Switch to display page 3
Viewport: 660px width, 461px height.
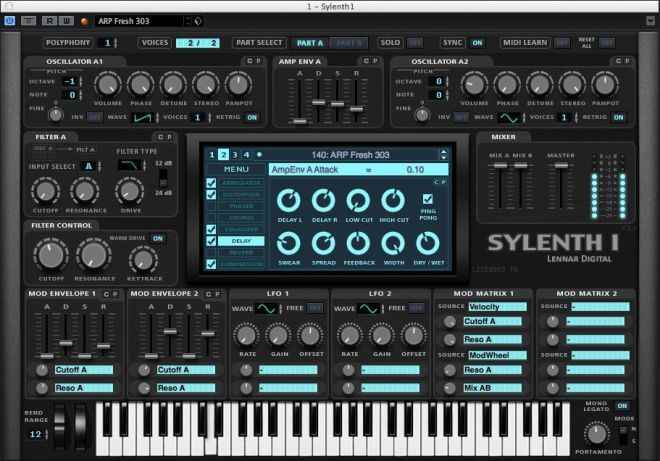235,155
